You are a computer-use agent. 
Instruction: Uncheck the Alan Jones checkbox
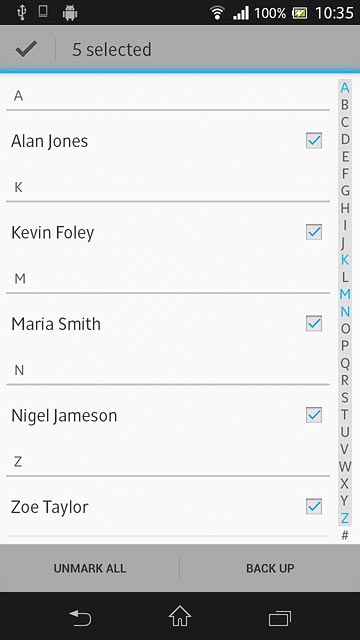[x=314, y=140]
